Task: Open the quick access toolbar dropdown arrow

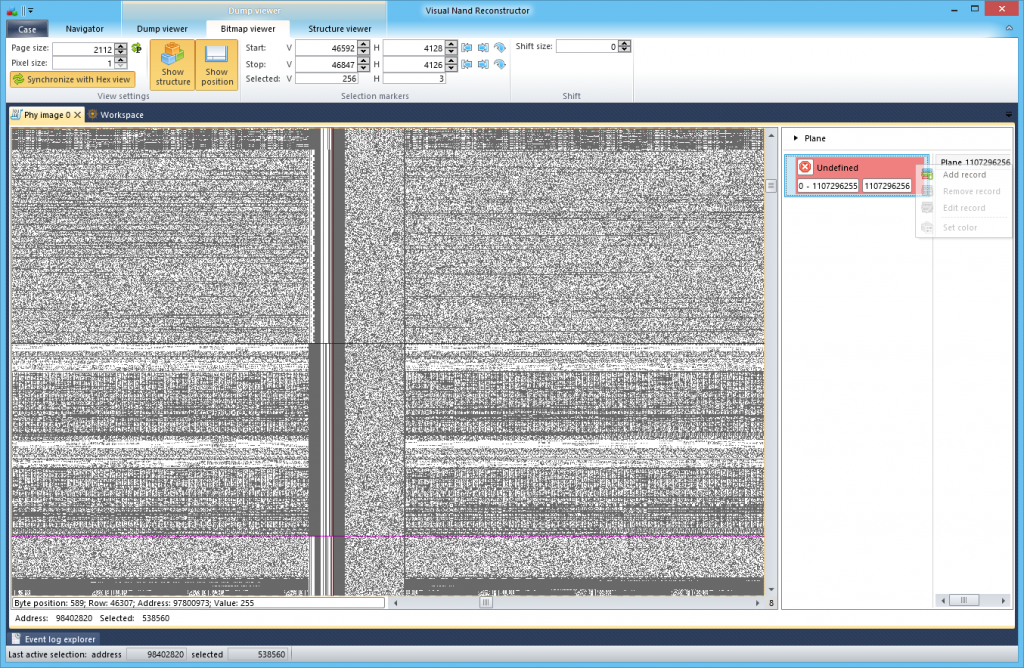Action: (x=31, y=10)
